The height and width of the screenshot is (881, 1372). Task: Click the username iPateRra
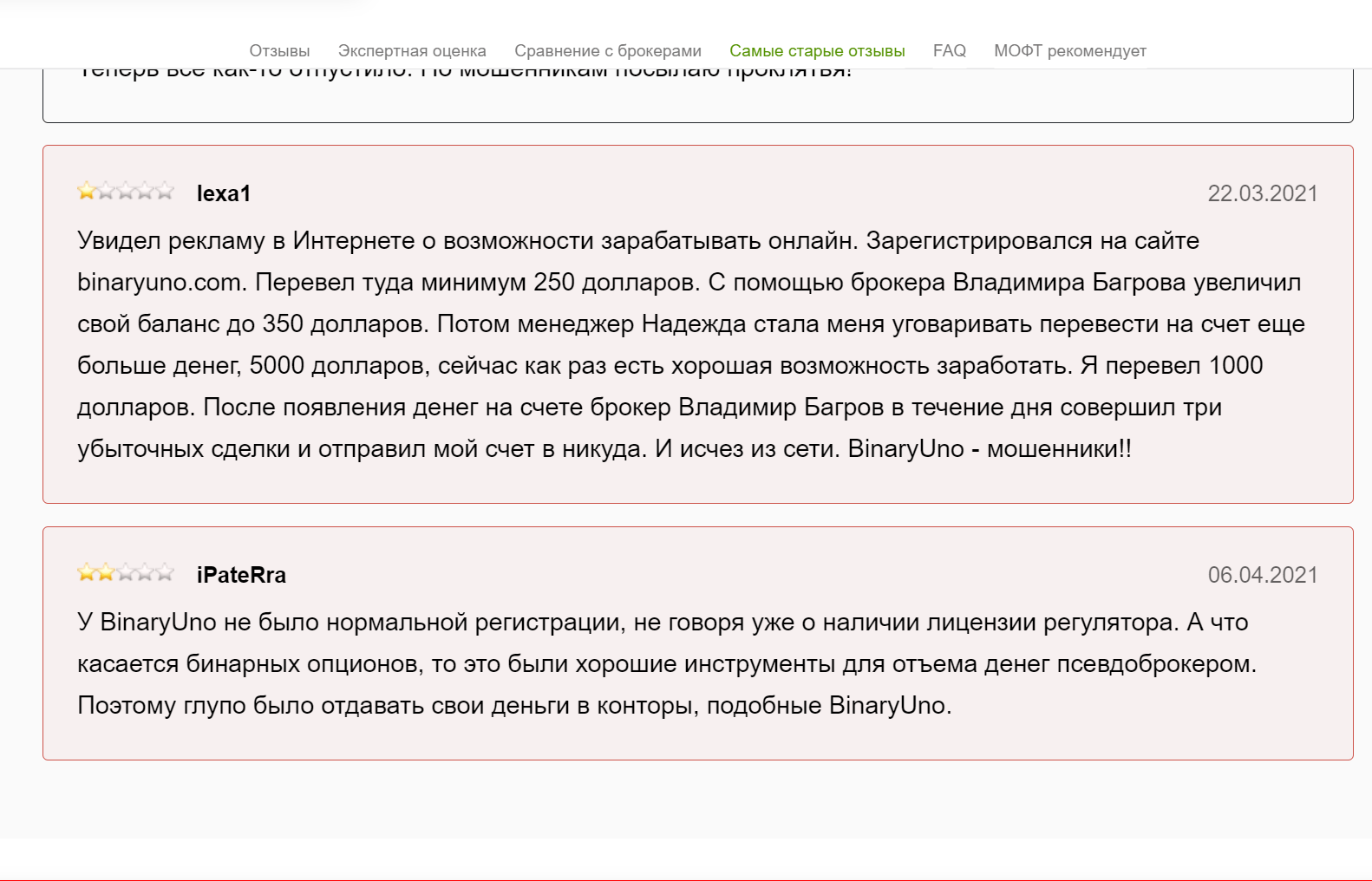coord(241,575)
